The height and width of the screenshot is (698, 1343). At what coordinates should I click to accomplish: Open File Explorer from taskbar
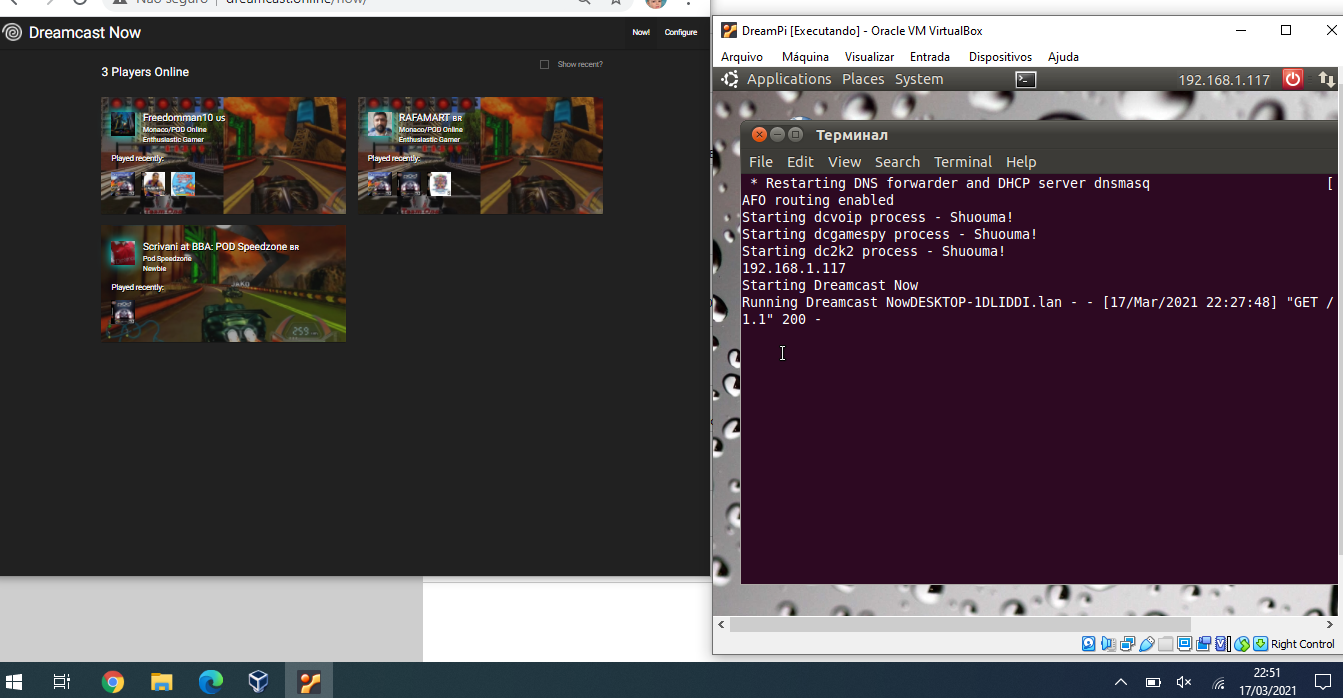[x=162, y=682]
